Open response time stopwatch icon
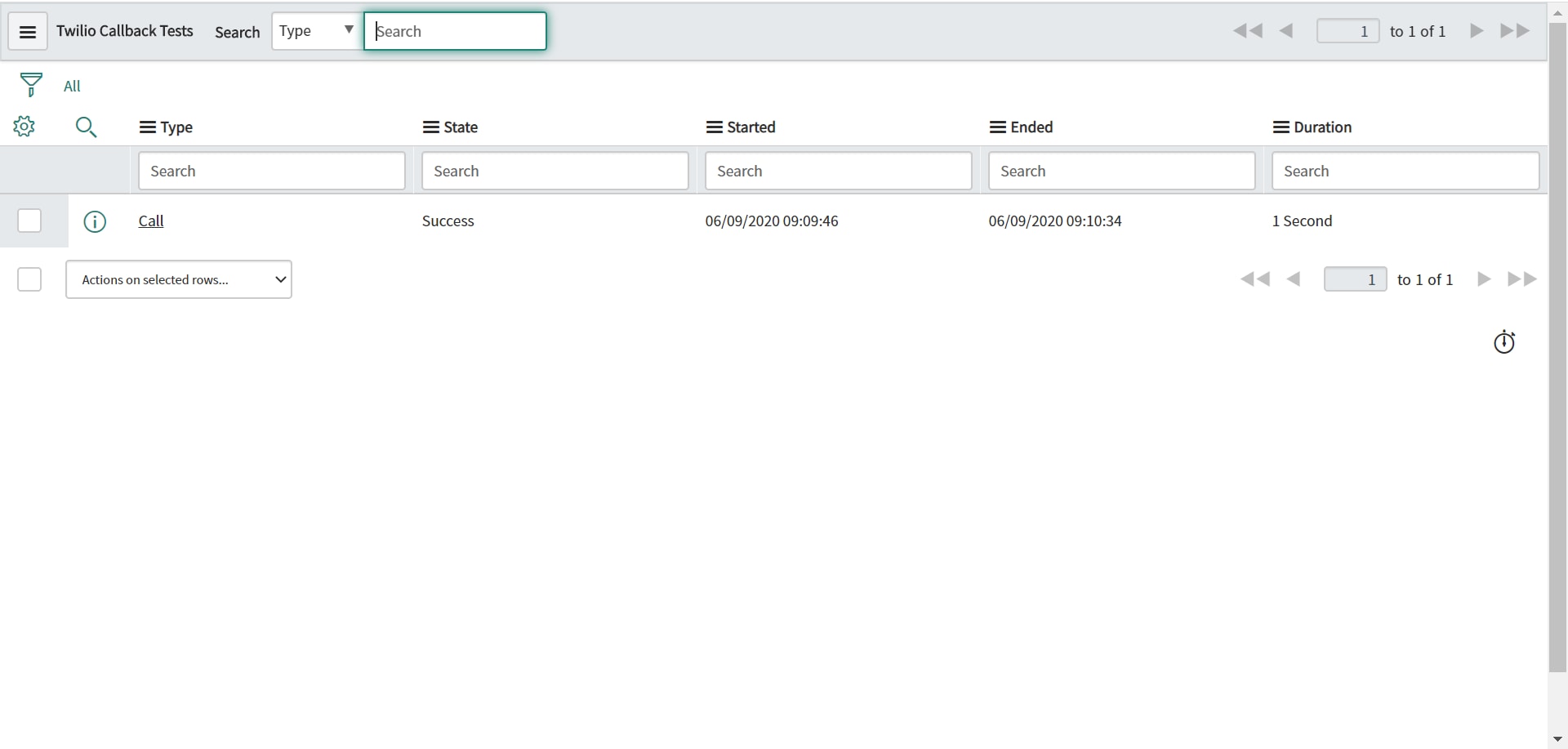This screenshot has width=1568, height=749. 1503,342
